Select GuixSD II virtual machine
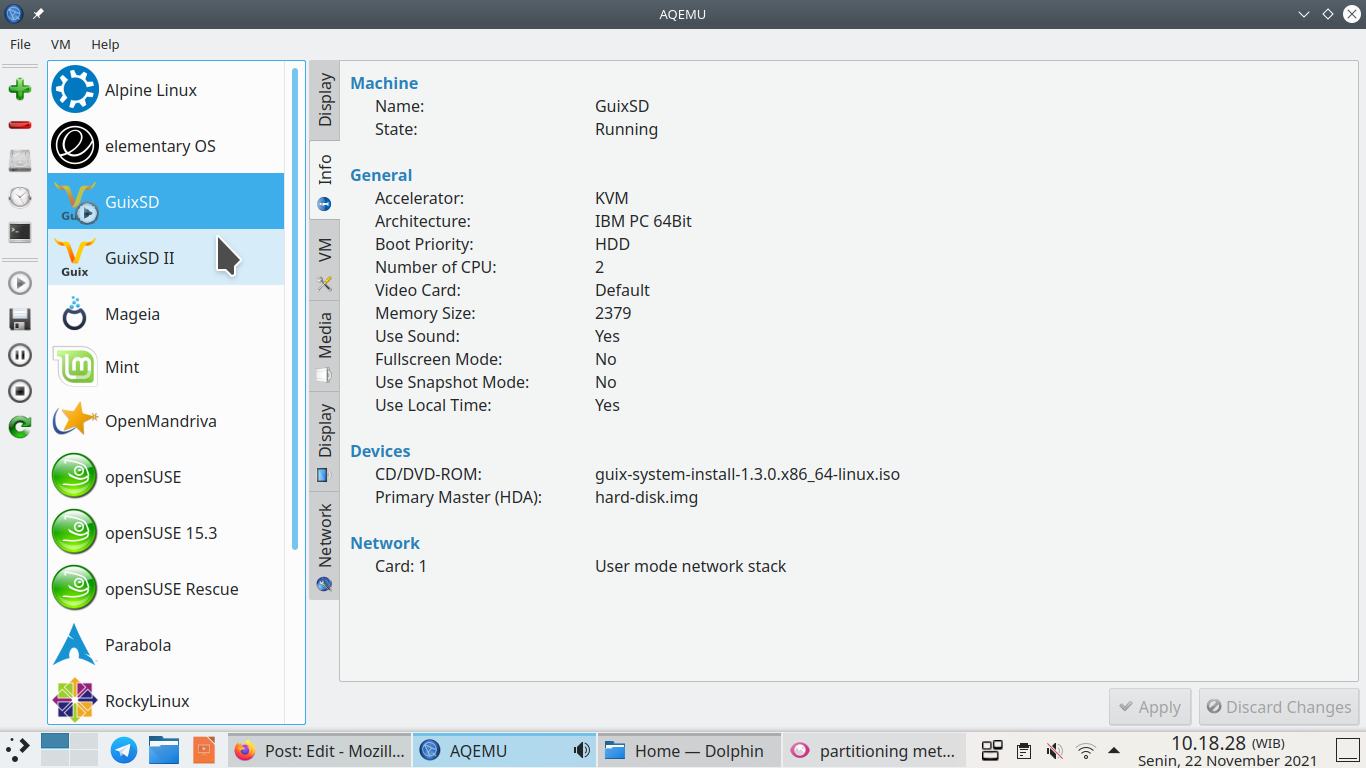 166,258
